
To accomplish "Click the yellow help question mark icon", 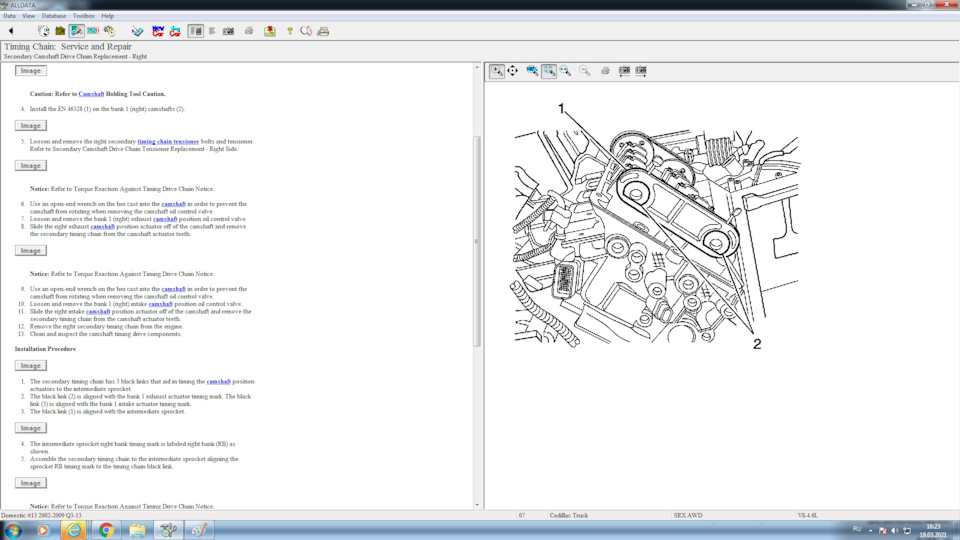I will point(290,31).
